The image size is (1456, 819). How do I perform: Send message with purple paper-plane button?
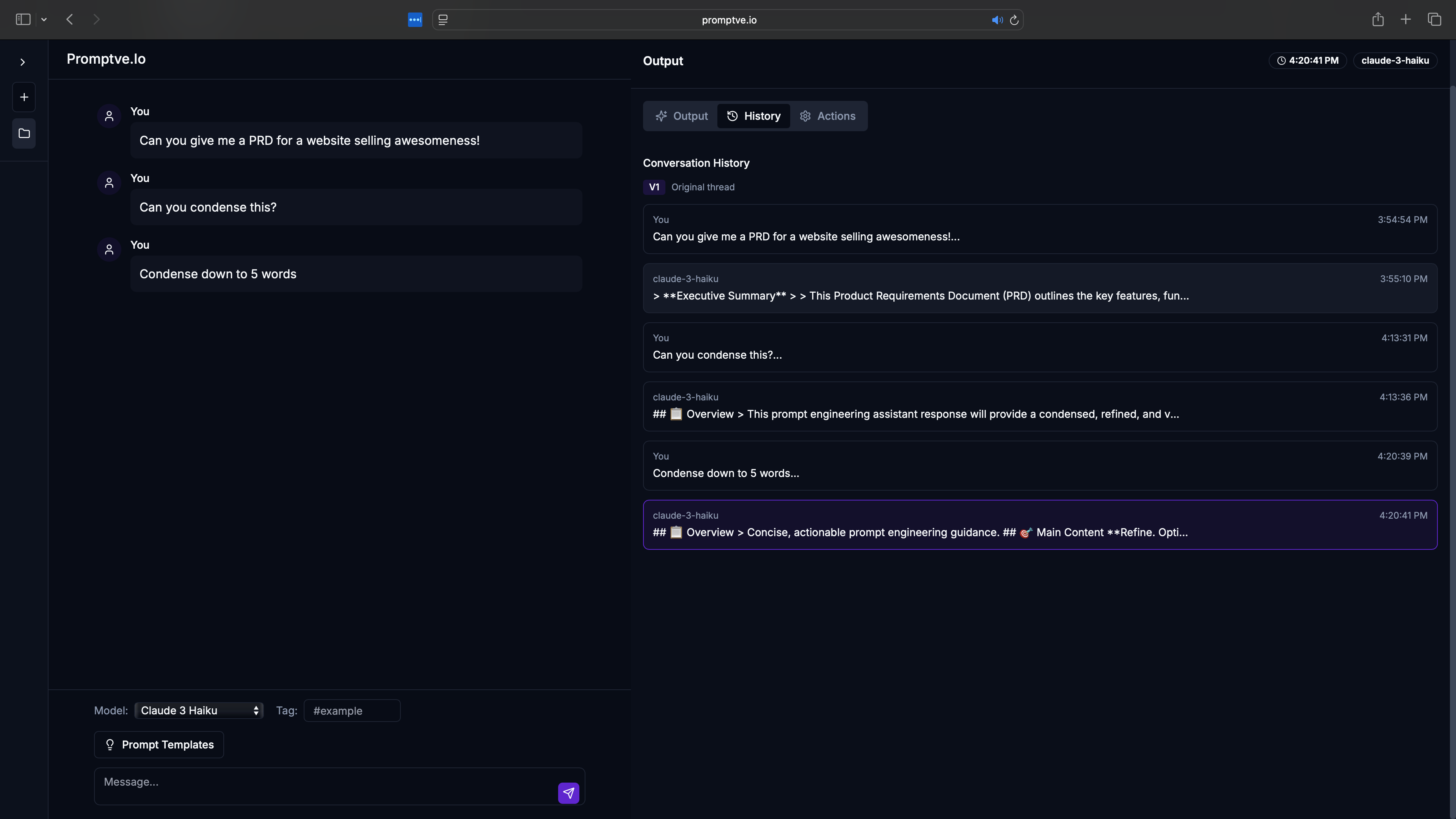coord(568,792)
